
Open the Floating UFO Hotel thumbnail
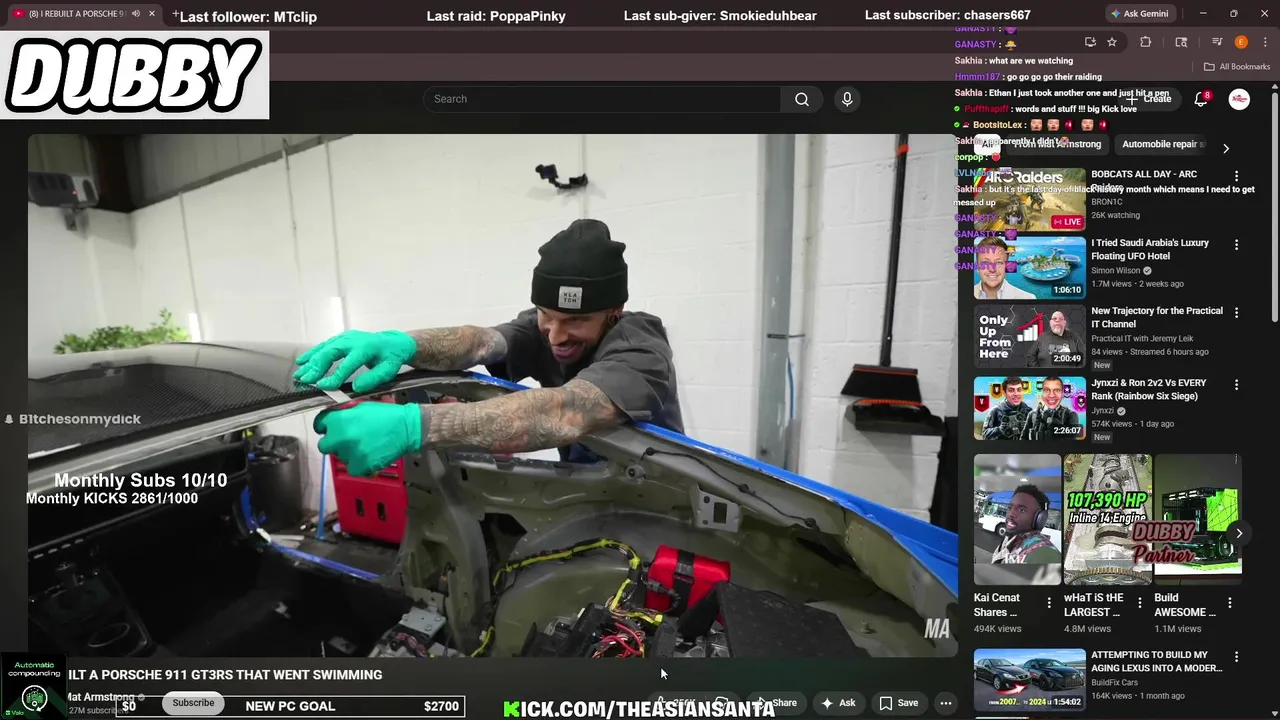coord(1029,267)
